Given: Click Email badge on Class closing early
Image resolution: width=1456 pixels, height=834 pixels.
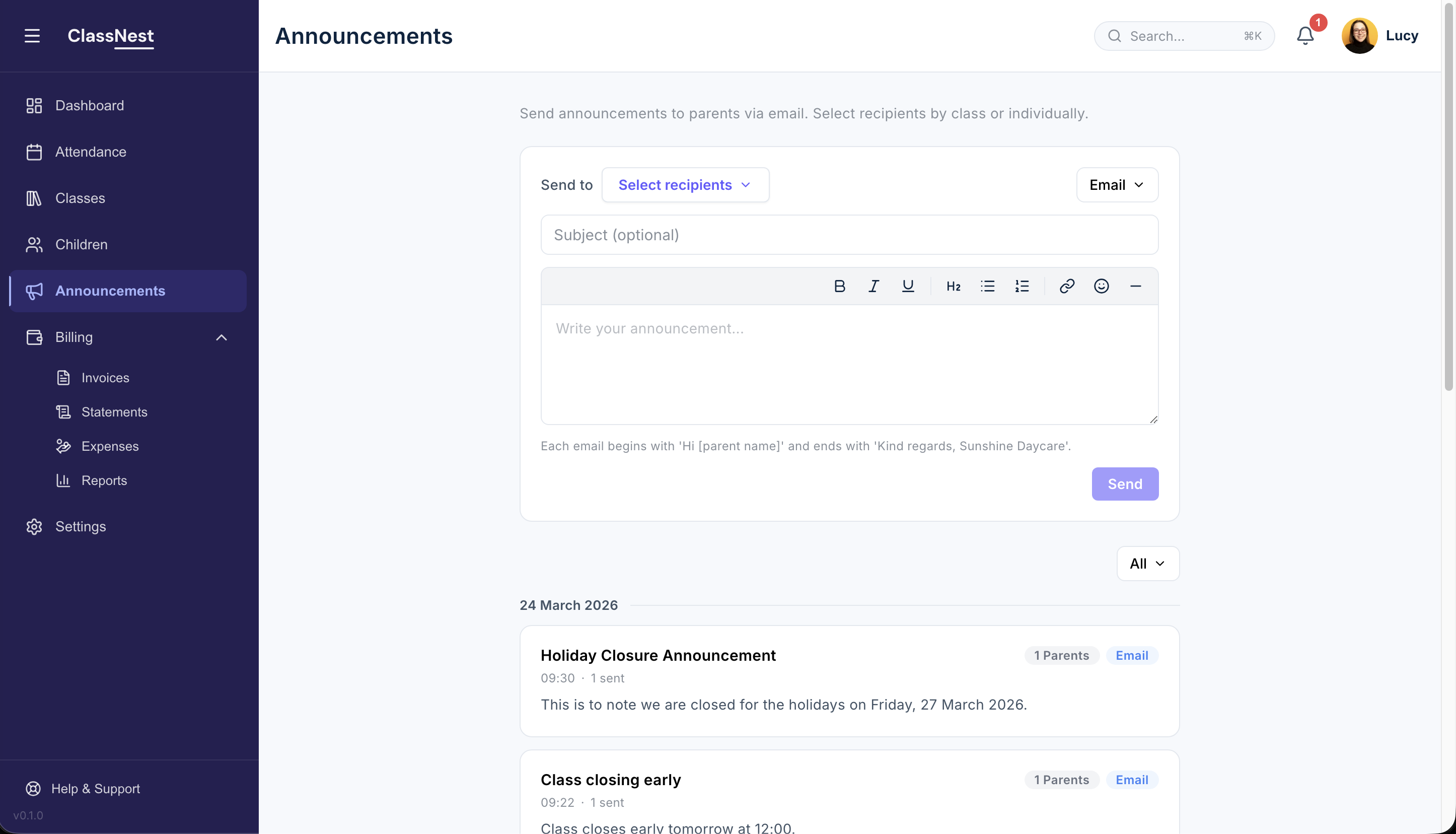Looking at the screenshot, I should click(x=1131, y=780).
